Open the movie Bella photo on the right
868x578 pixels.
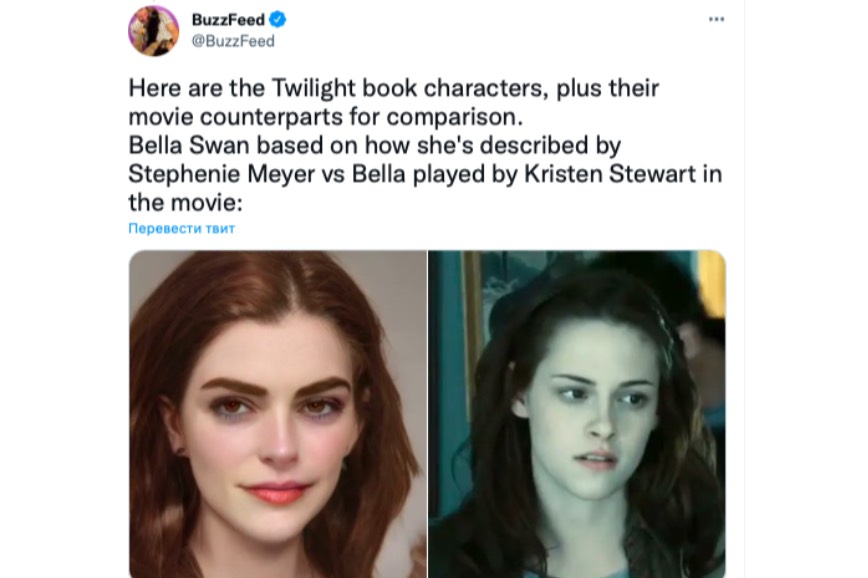coord(577,414)
